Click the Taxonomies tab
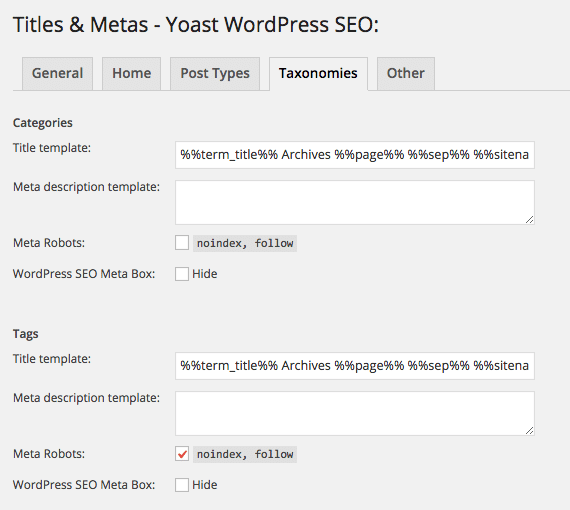The height and width of the screenshot is (510, 570). [318, 74]
